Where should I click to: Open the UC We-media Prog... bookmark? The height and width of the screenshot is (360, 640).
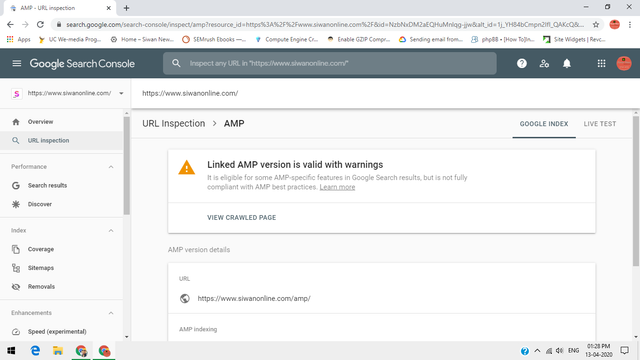point(70,39)
